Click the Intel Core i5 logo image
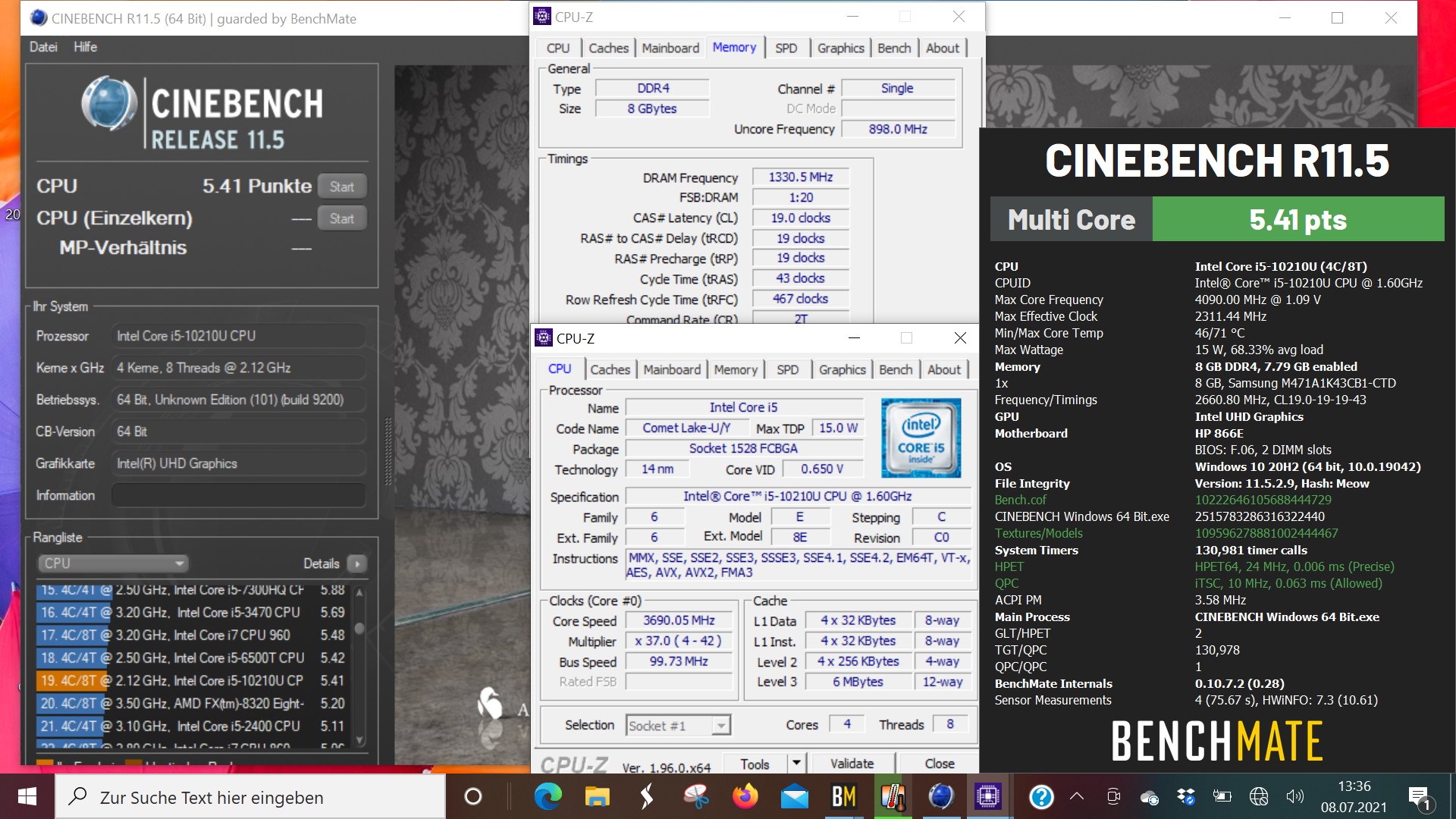1456x819 pixels. tap(921, 438)
